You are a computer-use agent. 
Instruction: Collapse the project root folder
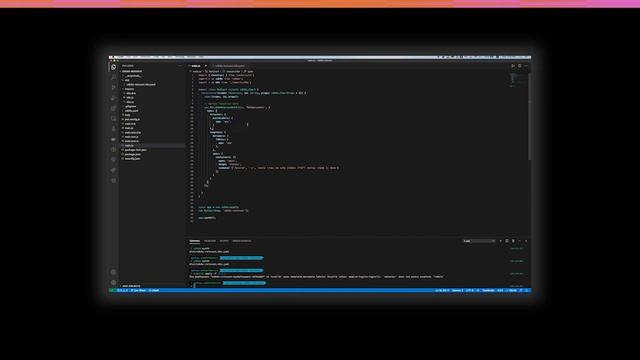pos(132,71)
